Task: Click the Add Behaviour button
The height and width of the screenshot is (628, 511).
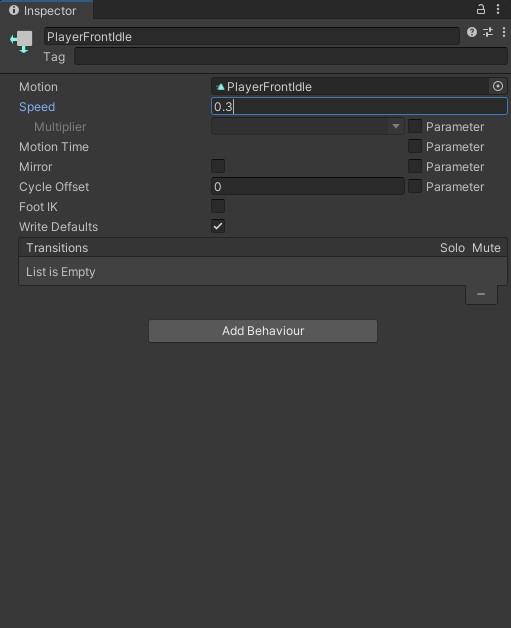Action: click(263, 331)
